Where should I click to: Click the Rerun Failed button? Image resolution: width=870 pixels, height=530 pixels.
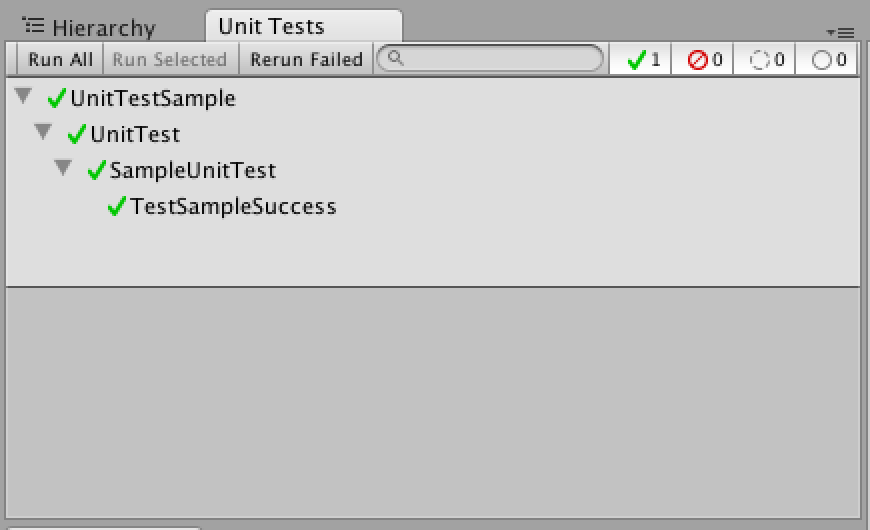point(306,59)
